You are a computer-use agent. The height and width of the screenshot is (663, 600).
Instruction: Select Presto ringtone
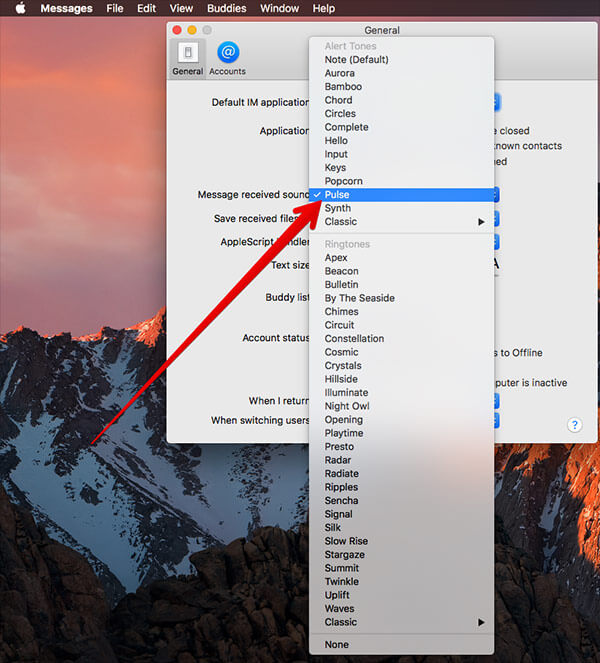click(x=401, y=447)
